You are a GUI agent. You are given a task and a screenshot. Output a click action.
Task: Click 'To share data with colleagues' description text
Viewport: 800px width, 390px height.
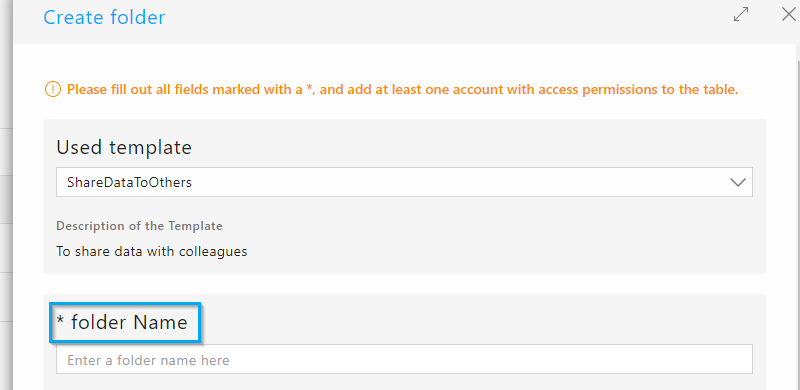(x=152, y=252)
